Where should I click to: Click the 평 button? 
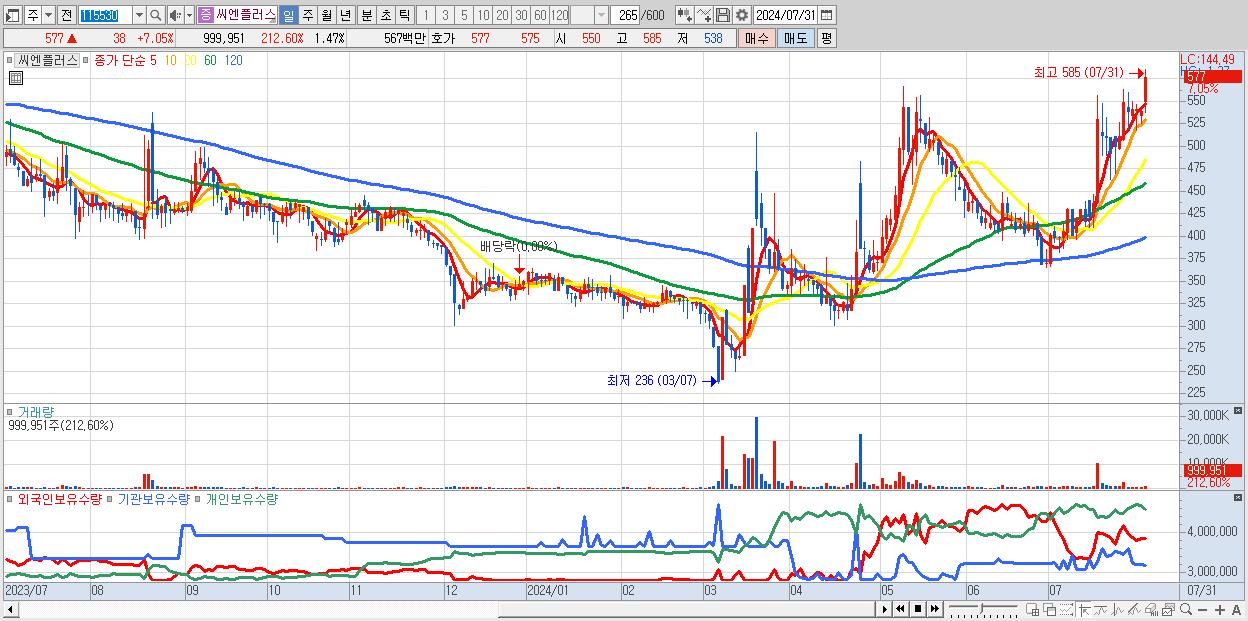pyautogui.click(x=826, y=38)
